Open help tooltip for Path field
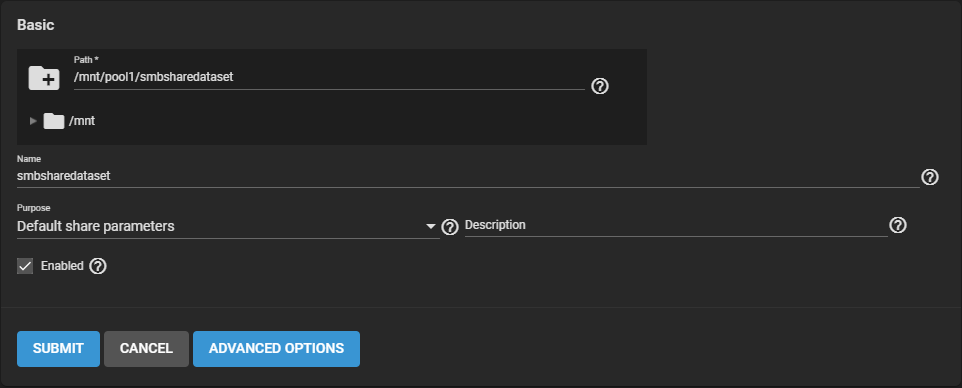 [599, 86]
